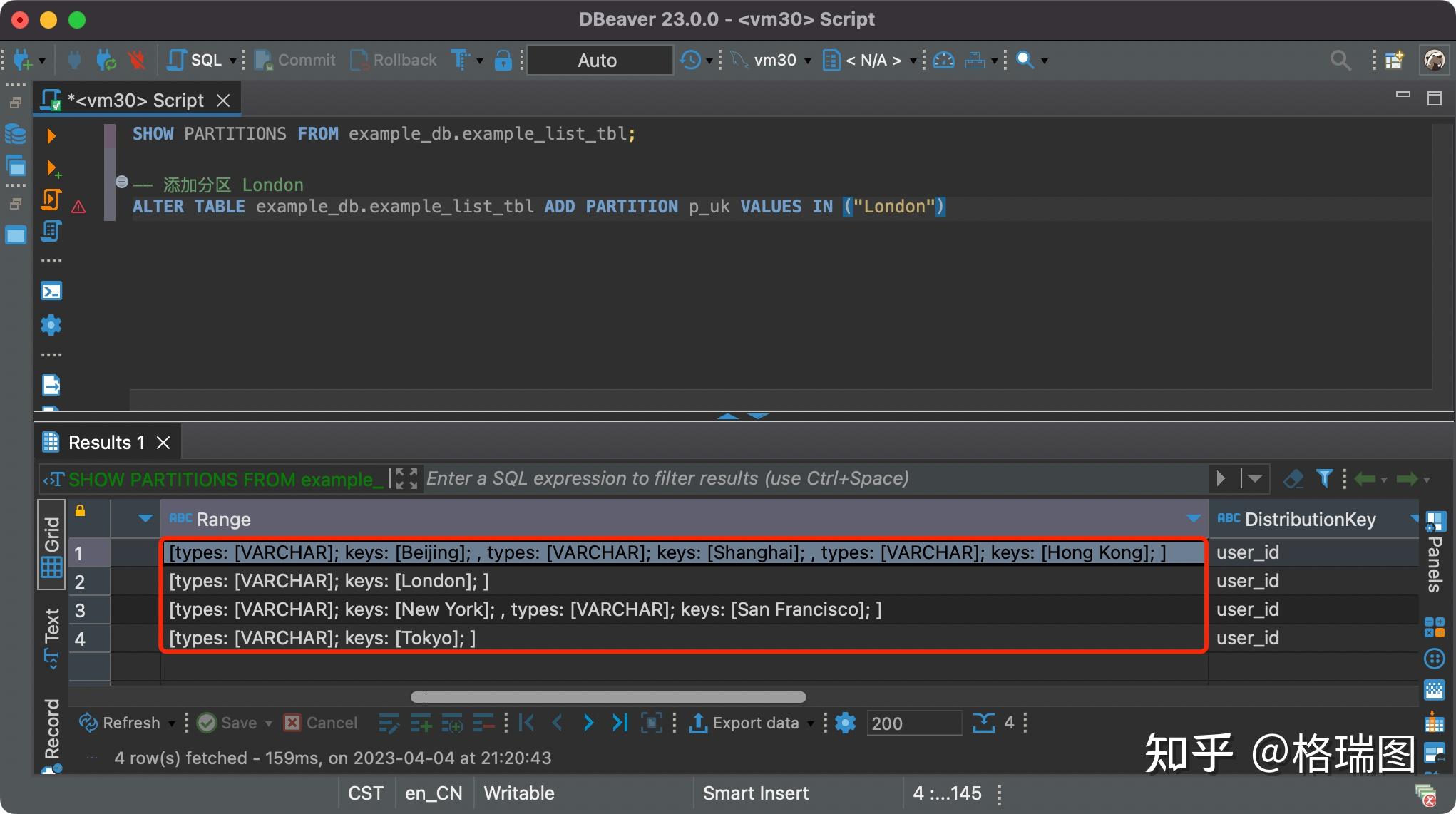This screenshot has width=1456, height=814.
Task: Click the transaction lock icon in toolbar
Action: [x=503, y=61]
